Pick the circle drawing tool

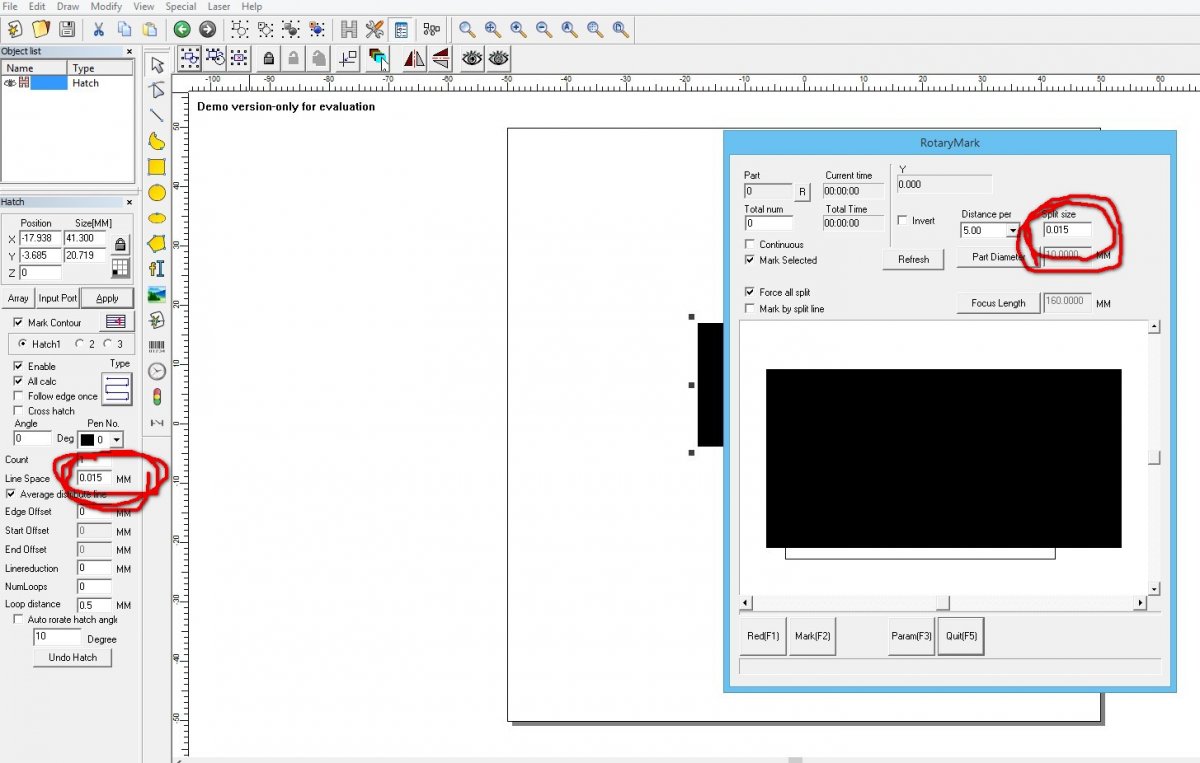click(157, 192)
